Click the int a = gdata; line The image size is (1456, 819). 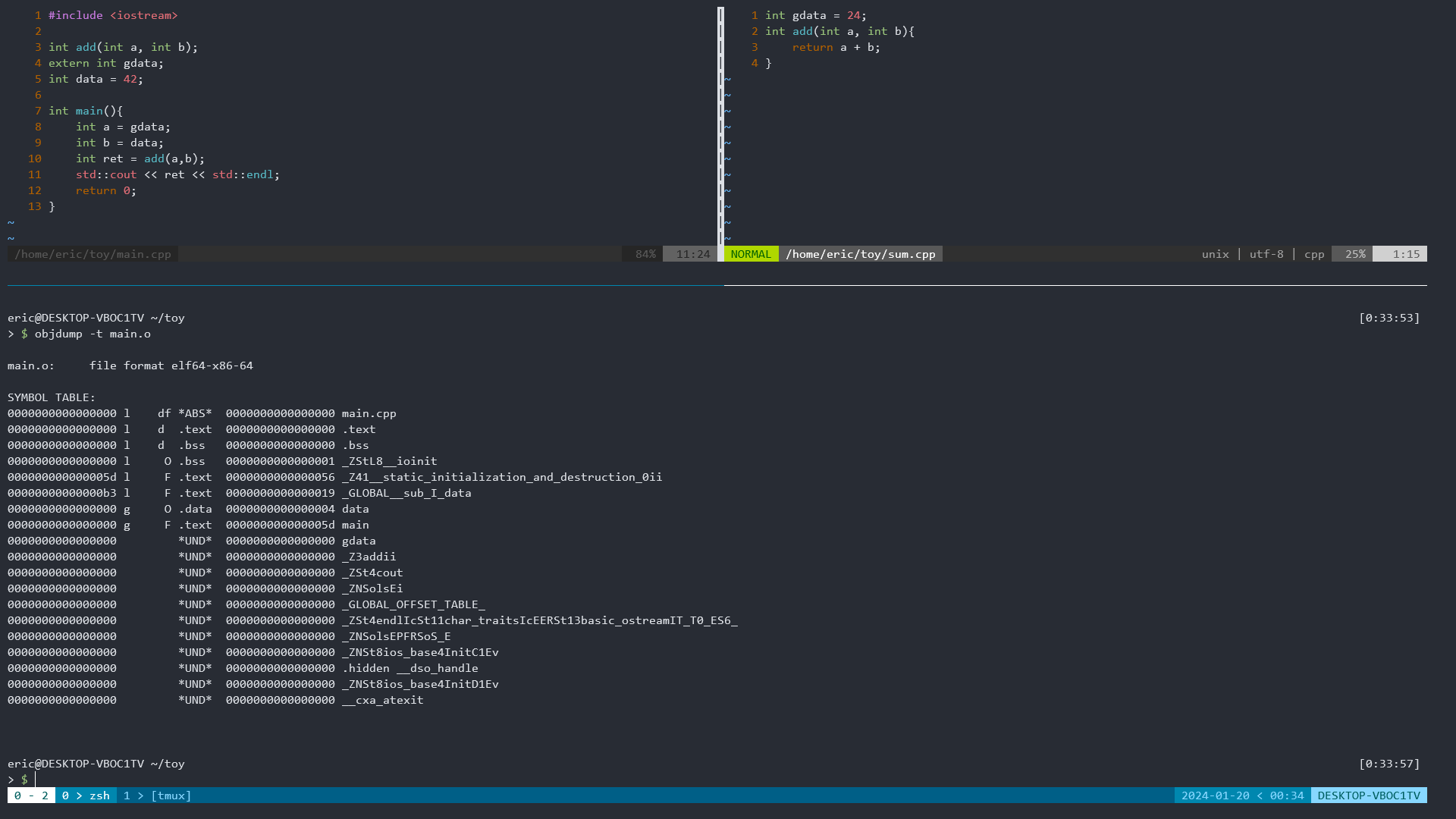pyautogui.click(x=123, y=127)
